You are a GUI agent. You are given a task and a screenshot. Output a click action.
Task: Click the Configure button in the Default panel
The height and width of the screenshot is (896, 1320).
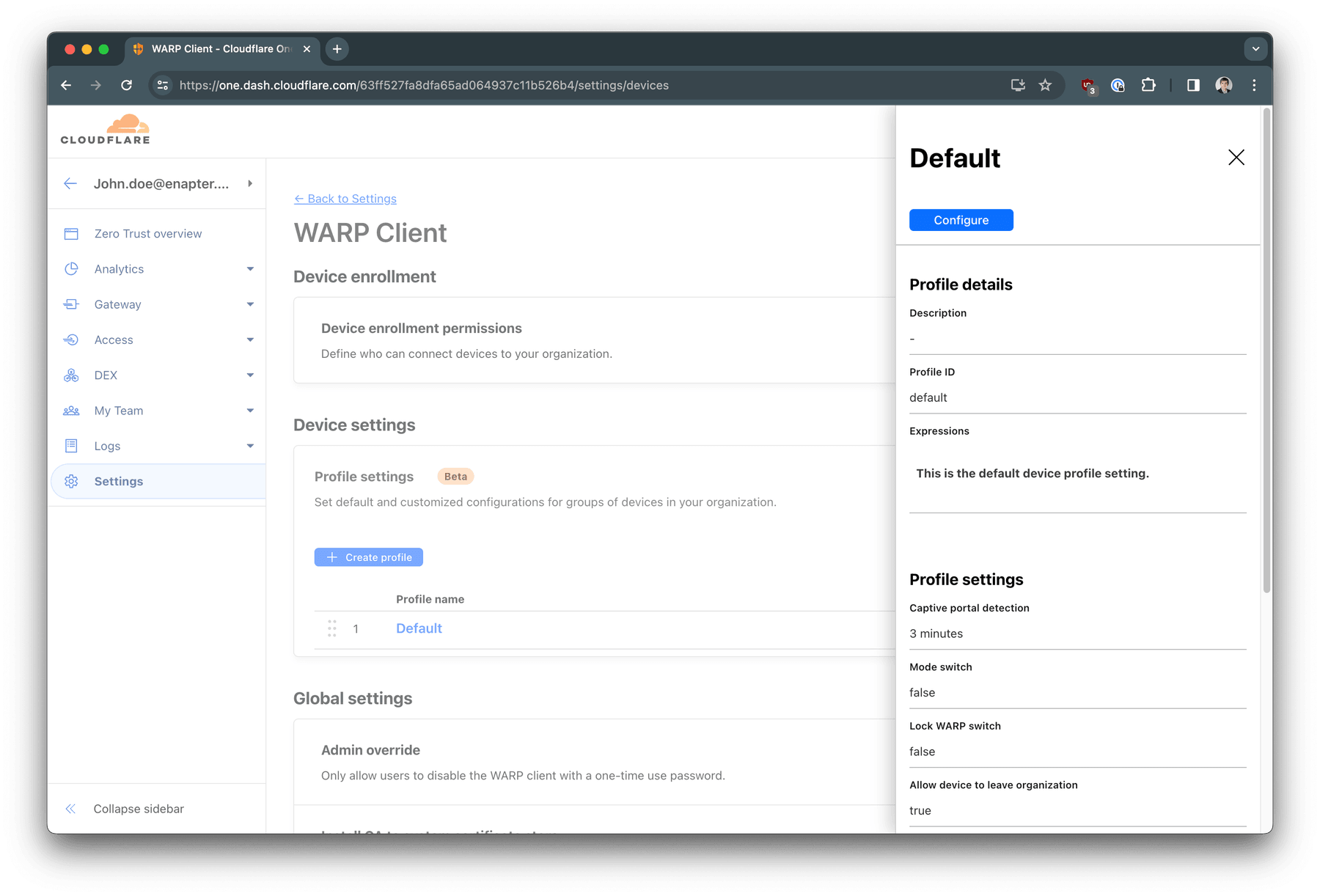pos(961,220)
